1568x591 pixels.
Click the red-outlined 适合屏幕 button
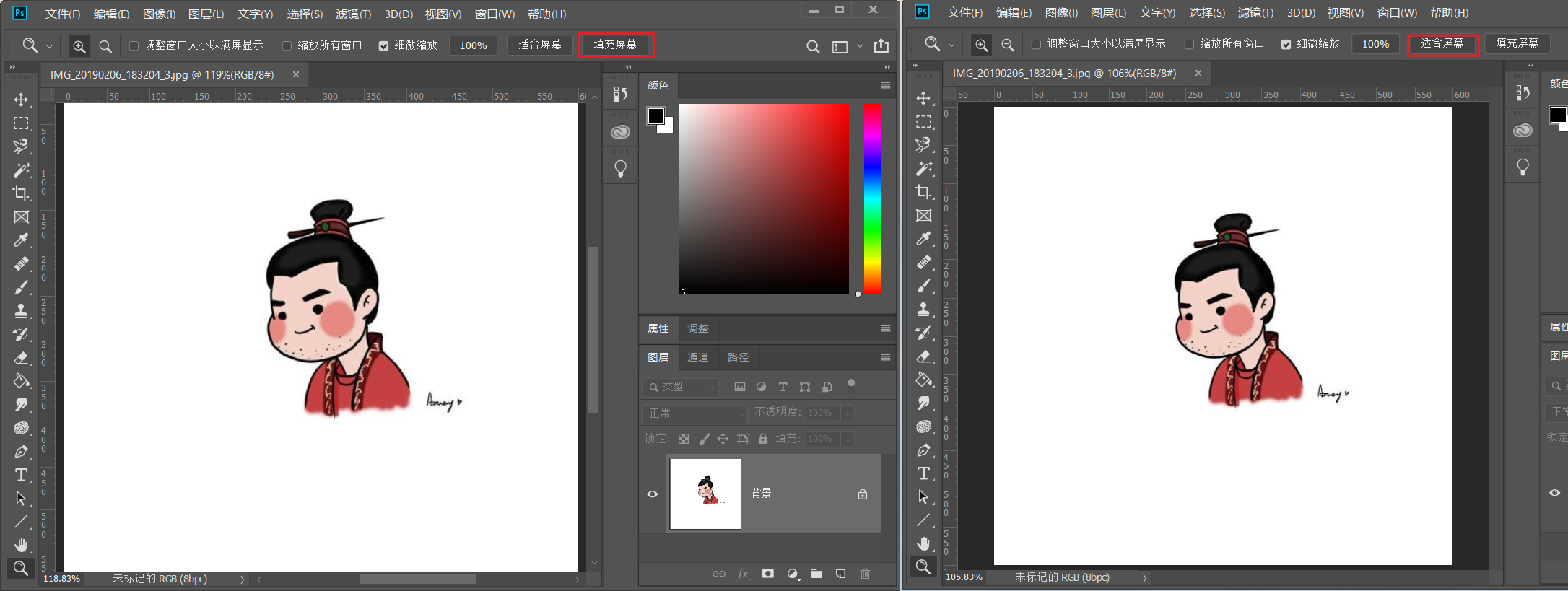tap(1442, 43)
